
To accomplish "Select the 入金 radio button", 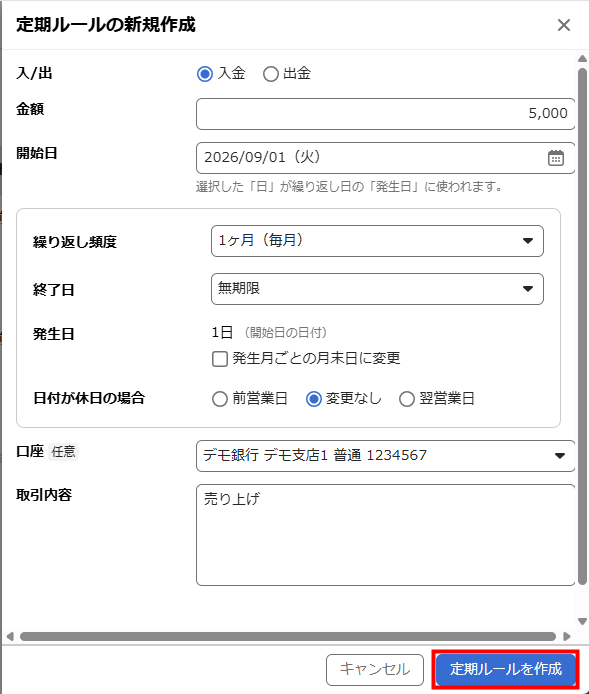I will (205, 74).
